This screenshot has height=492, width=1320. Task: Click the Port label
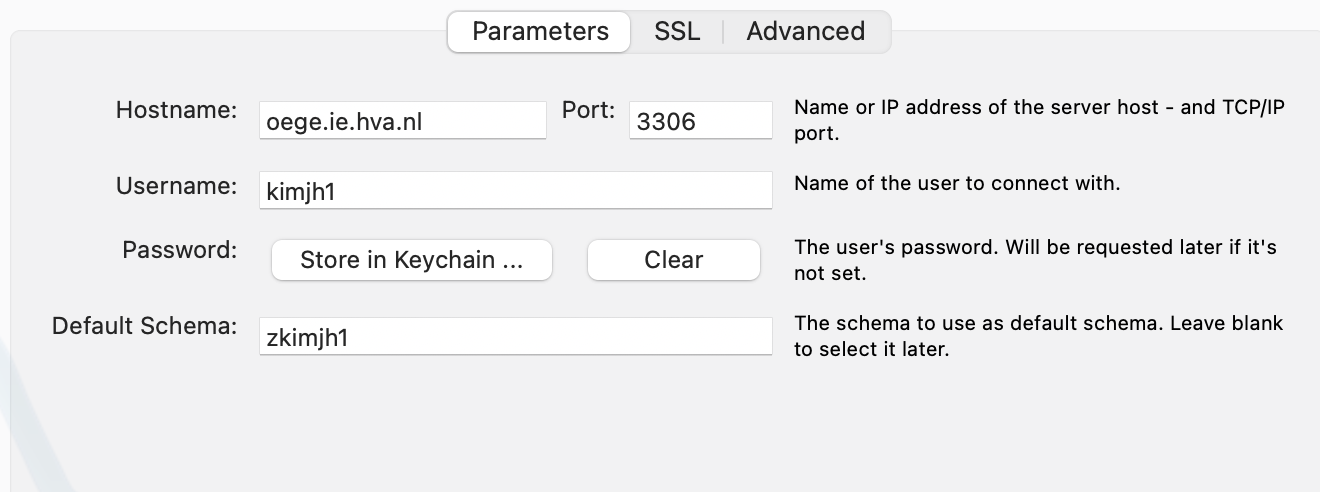[589, 110]
